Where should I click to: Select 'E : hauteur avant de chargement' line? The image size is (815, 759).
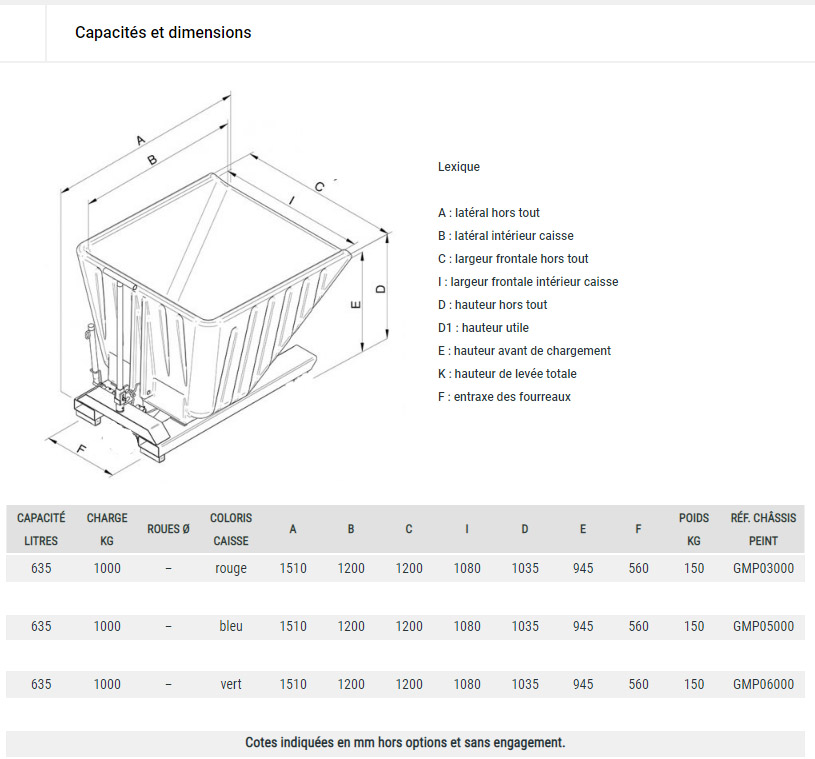524,350
